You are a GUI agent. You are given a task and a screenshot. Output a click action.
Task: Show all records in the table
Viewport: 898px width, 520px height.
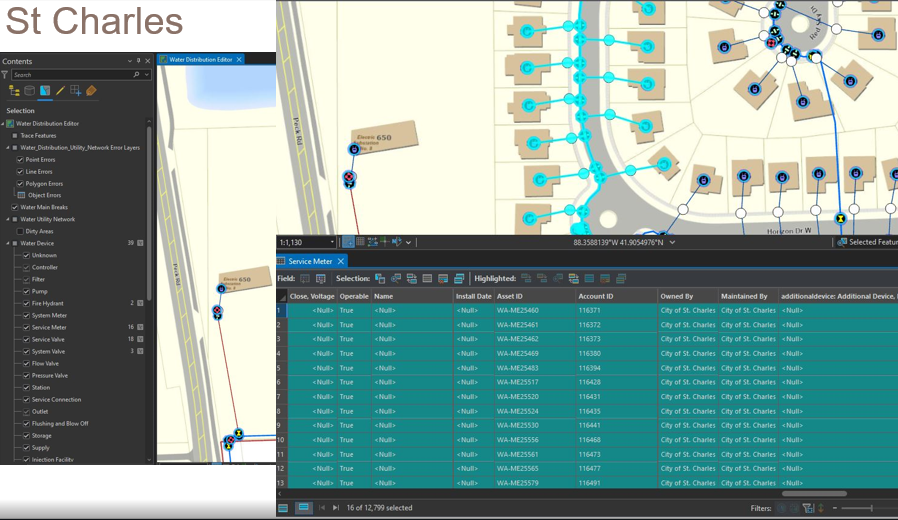click(x=283, y=508)
